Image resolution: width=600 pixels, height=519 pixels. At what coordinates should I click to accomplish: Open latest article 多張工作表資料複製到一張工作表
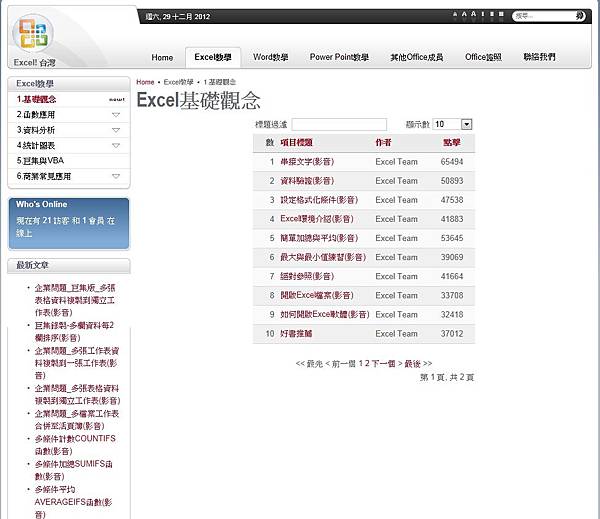pyautogui.click(x=77, y=363)
